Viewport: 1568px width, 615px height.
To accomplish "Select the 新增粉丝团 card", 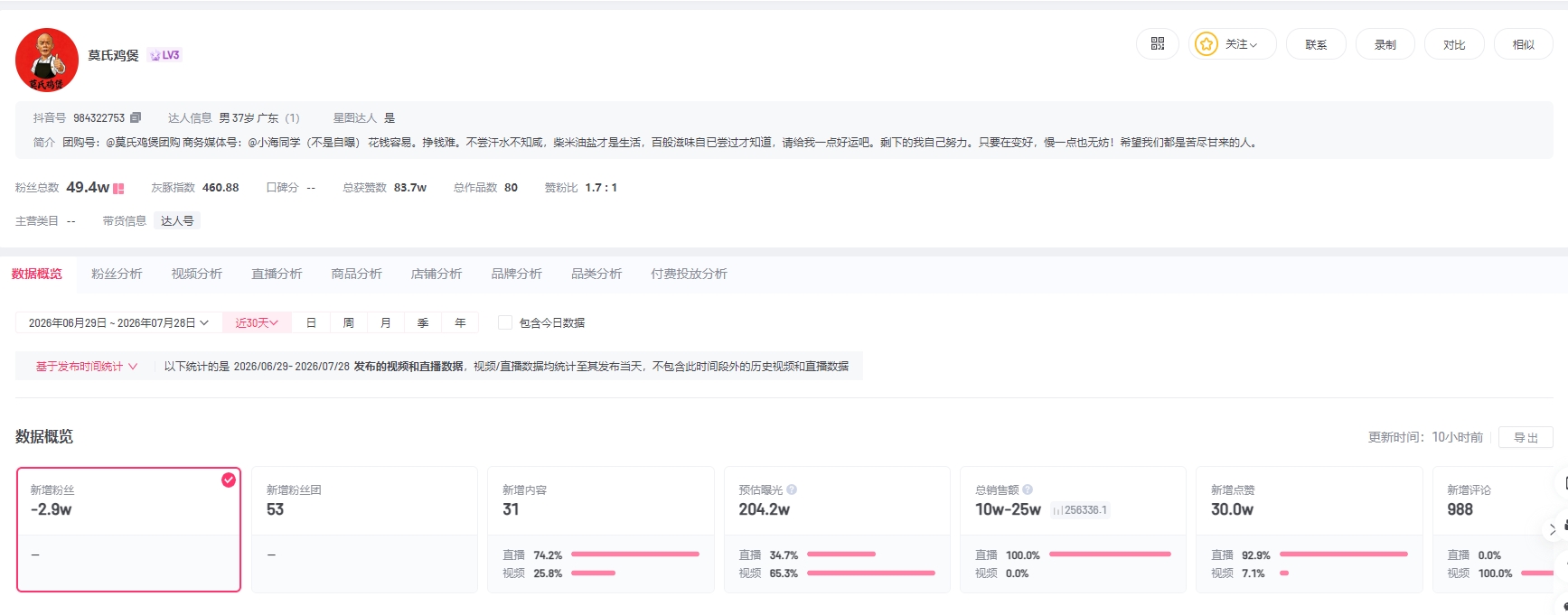I will (x=365, y=529).
